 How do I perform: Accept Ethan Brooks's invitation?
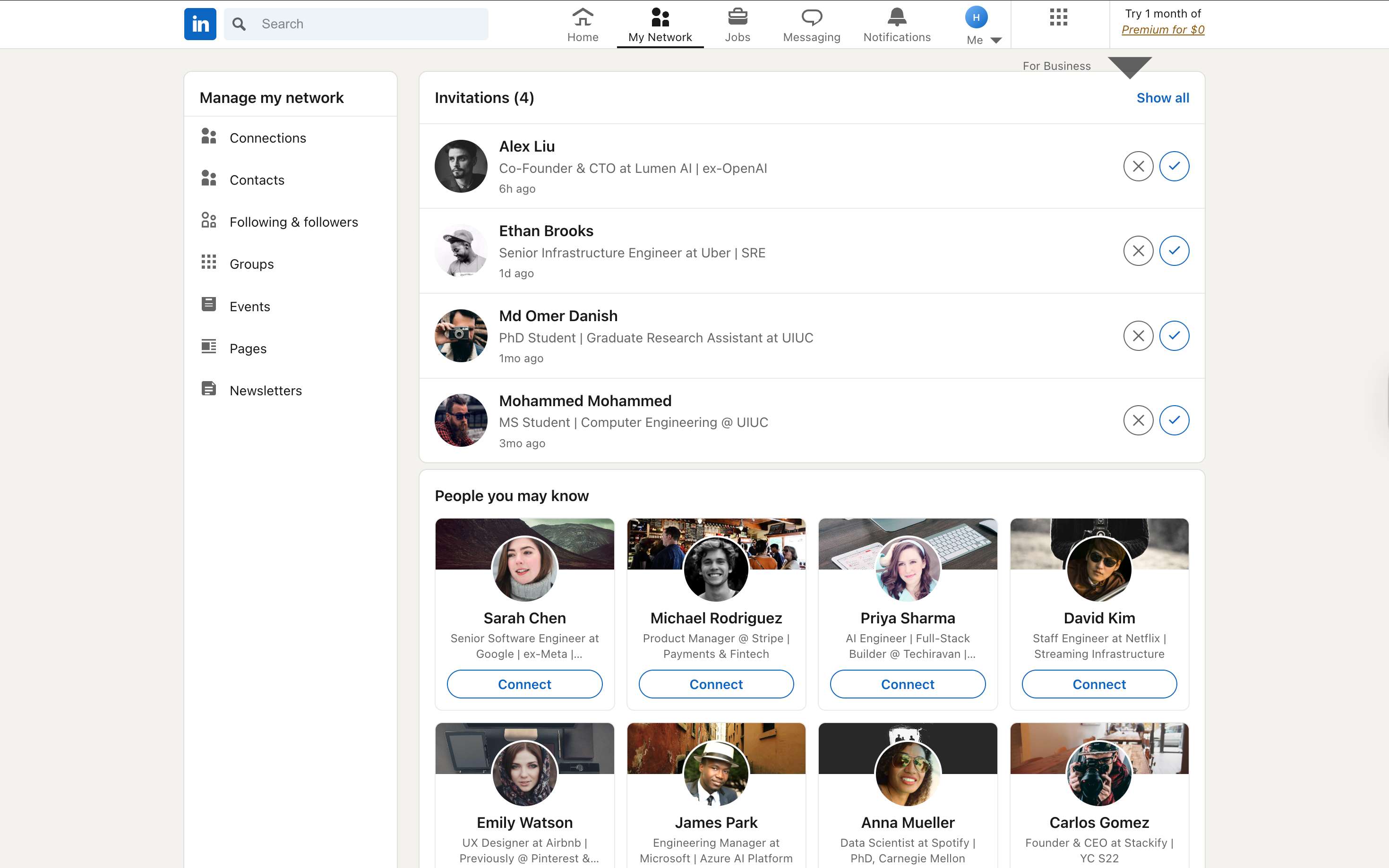click(1174, 251)
